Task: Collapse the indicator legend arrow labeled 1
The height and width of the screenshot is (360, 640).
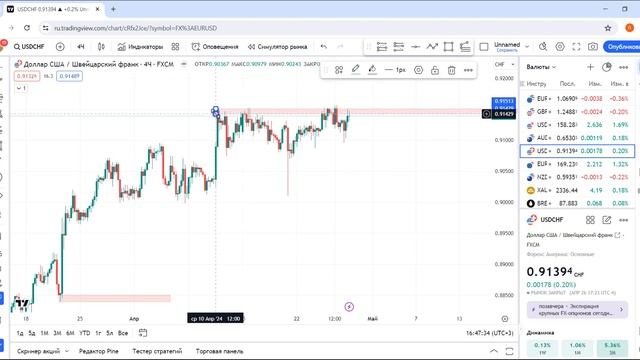Action: pos(21,88)
